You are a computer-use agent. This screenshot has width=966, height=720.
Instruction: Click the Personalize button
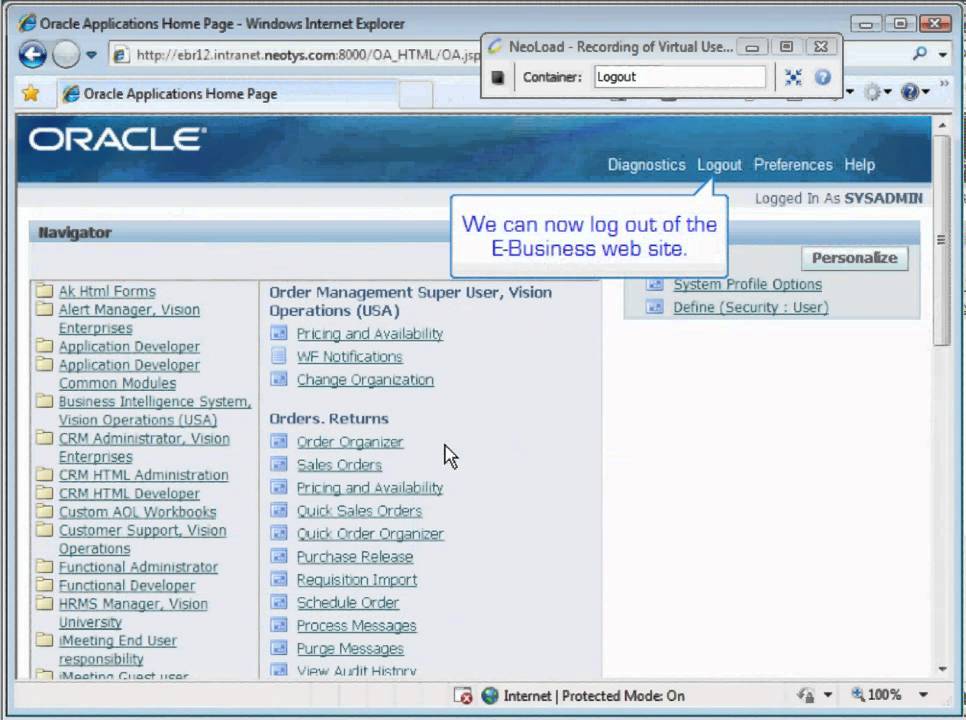854,258
